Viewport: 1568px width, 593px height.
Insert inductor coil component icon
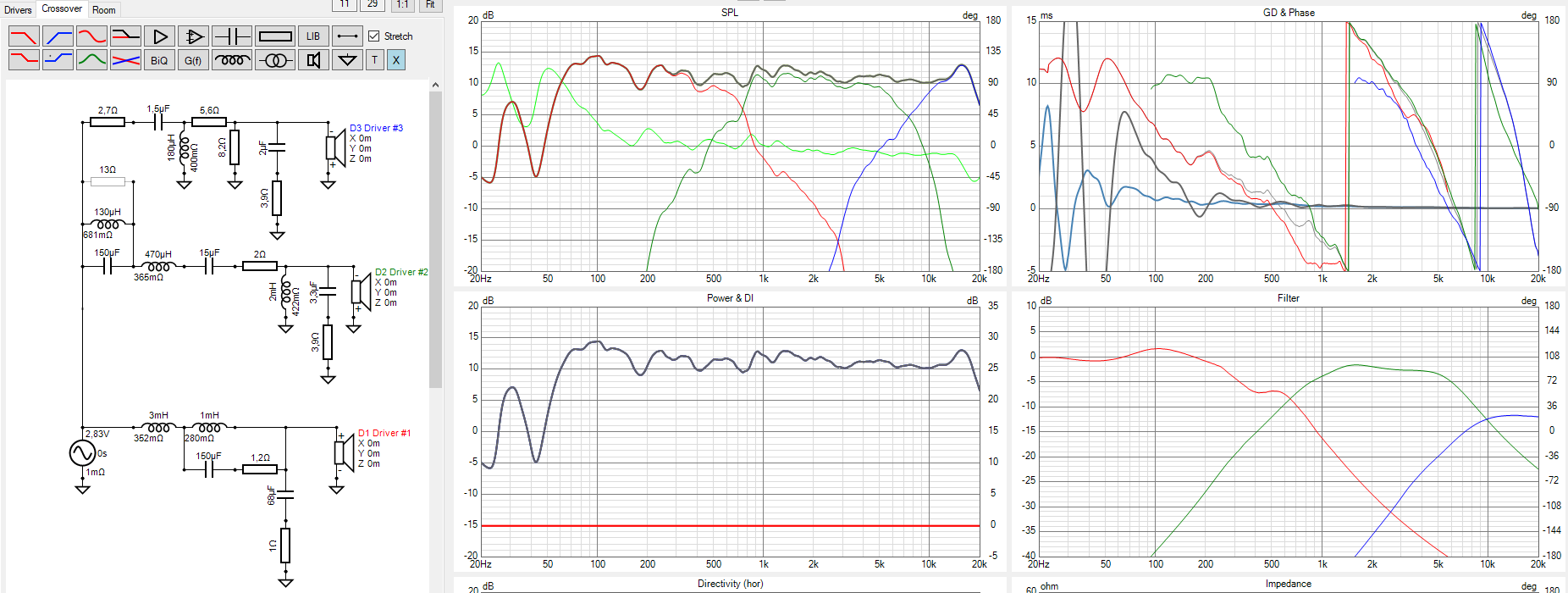tap(231, 60)
